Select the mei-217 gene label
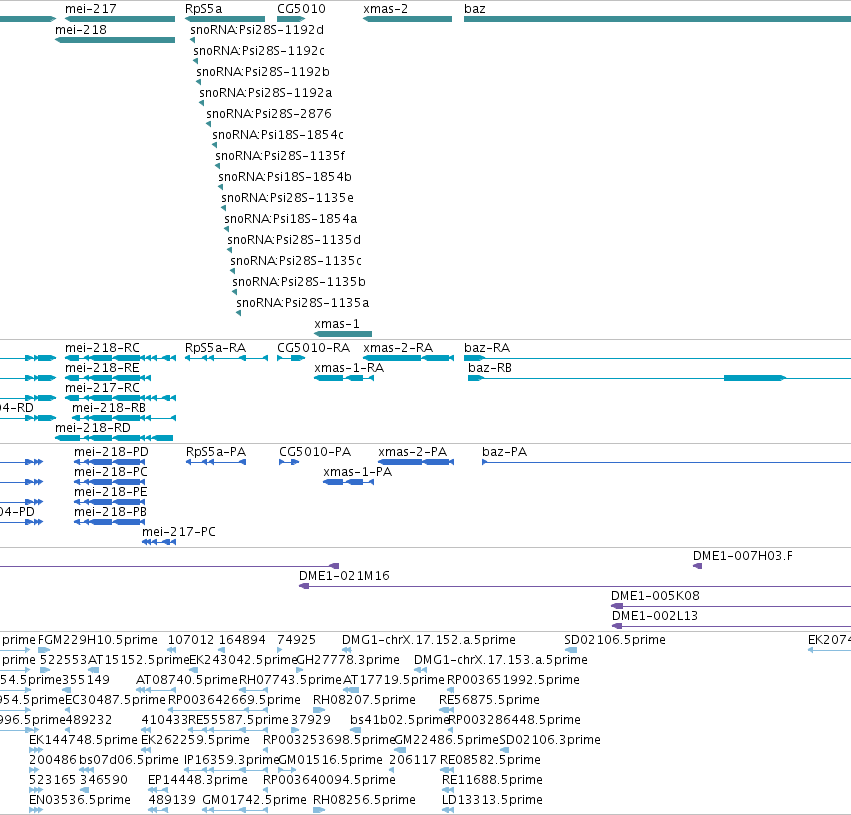851x815 pixels. pyautogui.click(x=90, y=9)
